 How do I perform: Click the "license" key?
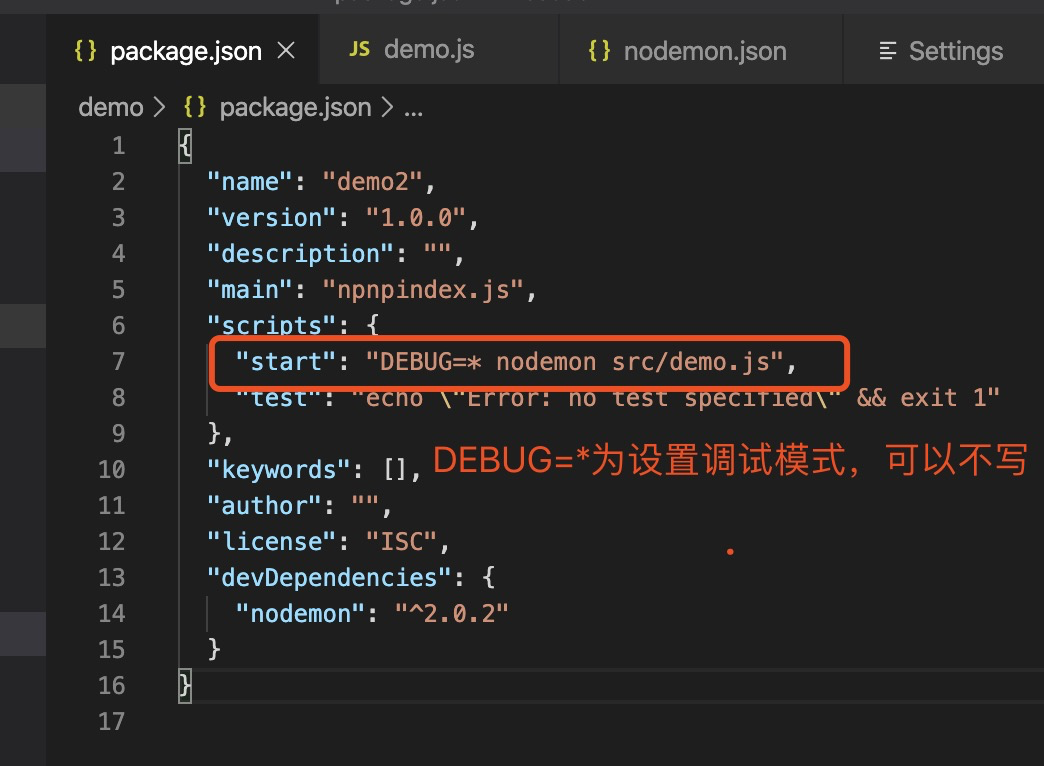coord(271,542)
